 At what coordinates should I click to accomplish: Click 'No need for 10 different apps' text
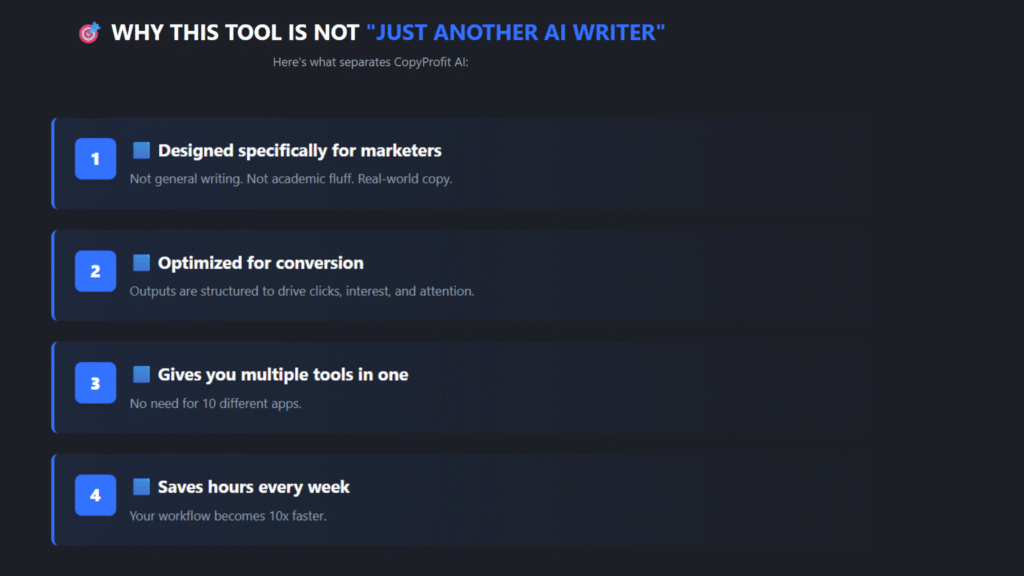(x=215, y=403)
